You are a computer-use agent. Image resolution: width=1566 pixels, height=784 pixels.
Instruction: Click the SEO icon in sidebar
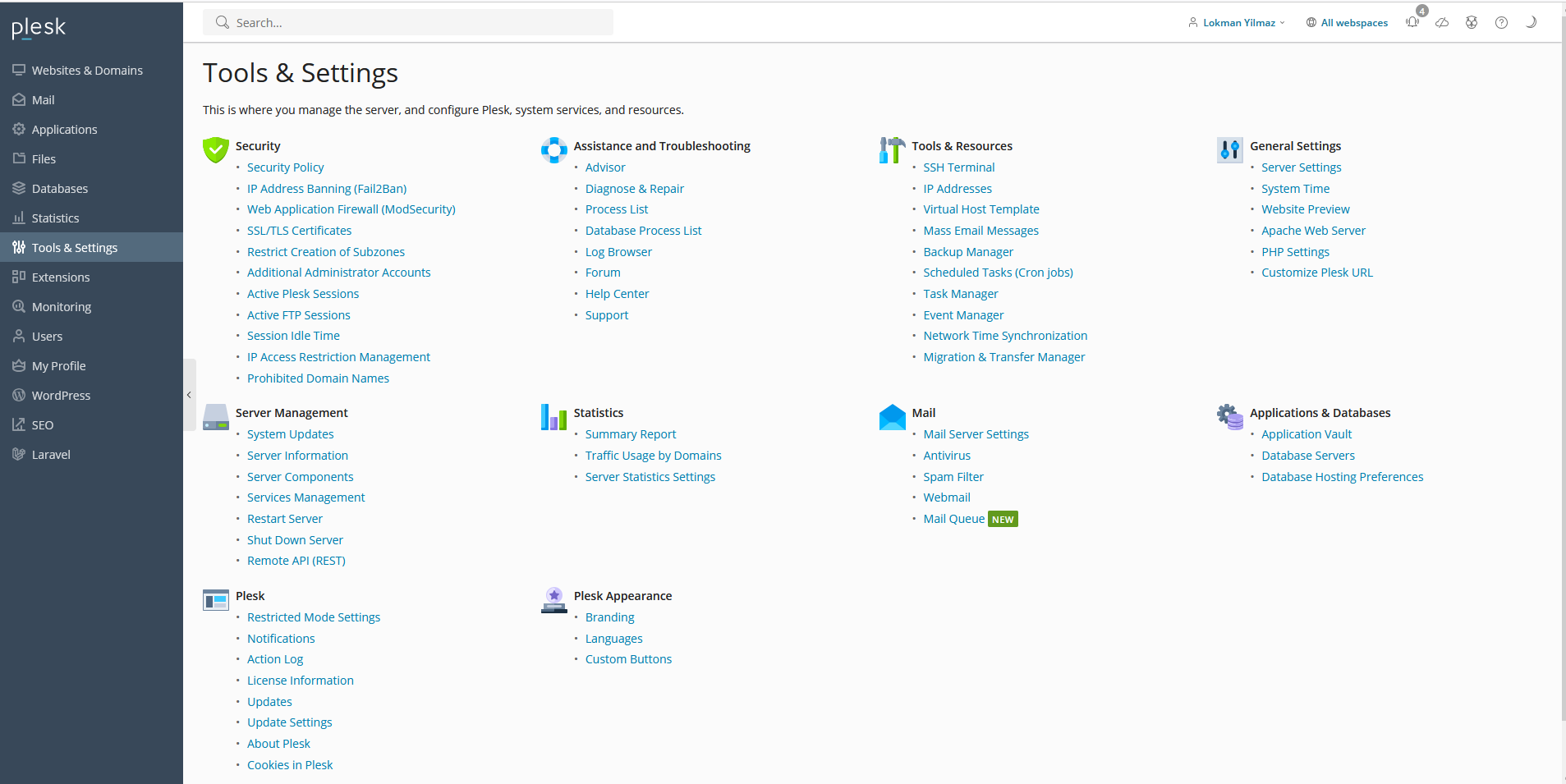(19, 424)
